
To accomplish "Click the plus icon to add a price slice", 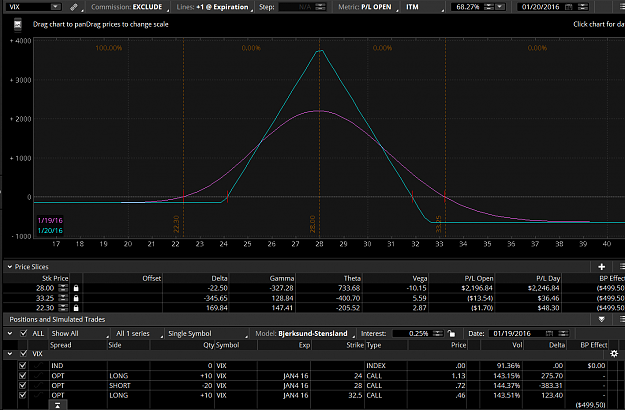I will tap(601, 267).
